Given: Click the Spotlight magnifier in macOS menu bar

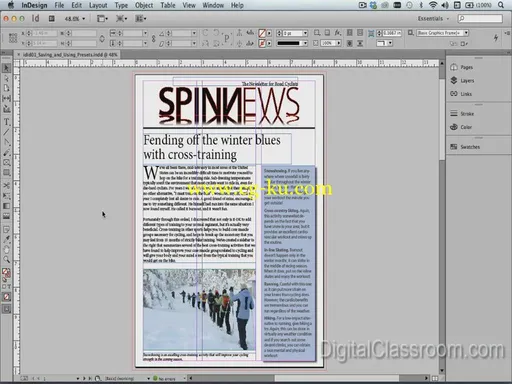Looking at the screenshot, I should (x=501, y=5).
